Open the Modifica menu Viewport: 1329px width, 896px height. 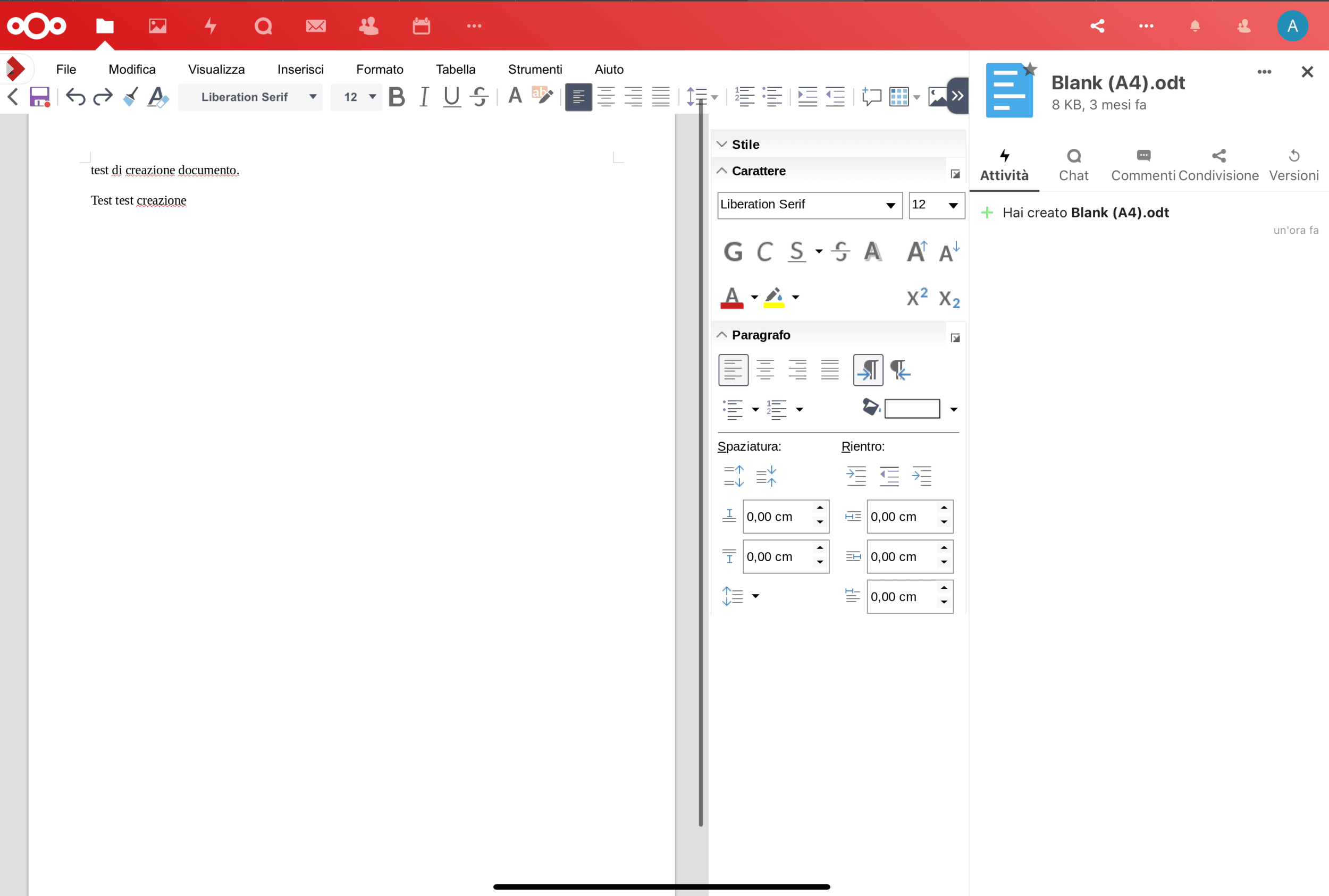pos(132,69)
